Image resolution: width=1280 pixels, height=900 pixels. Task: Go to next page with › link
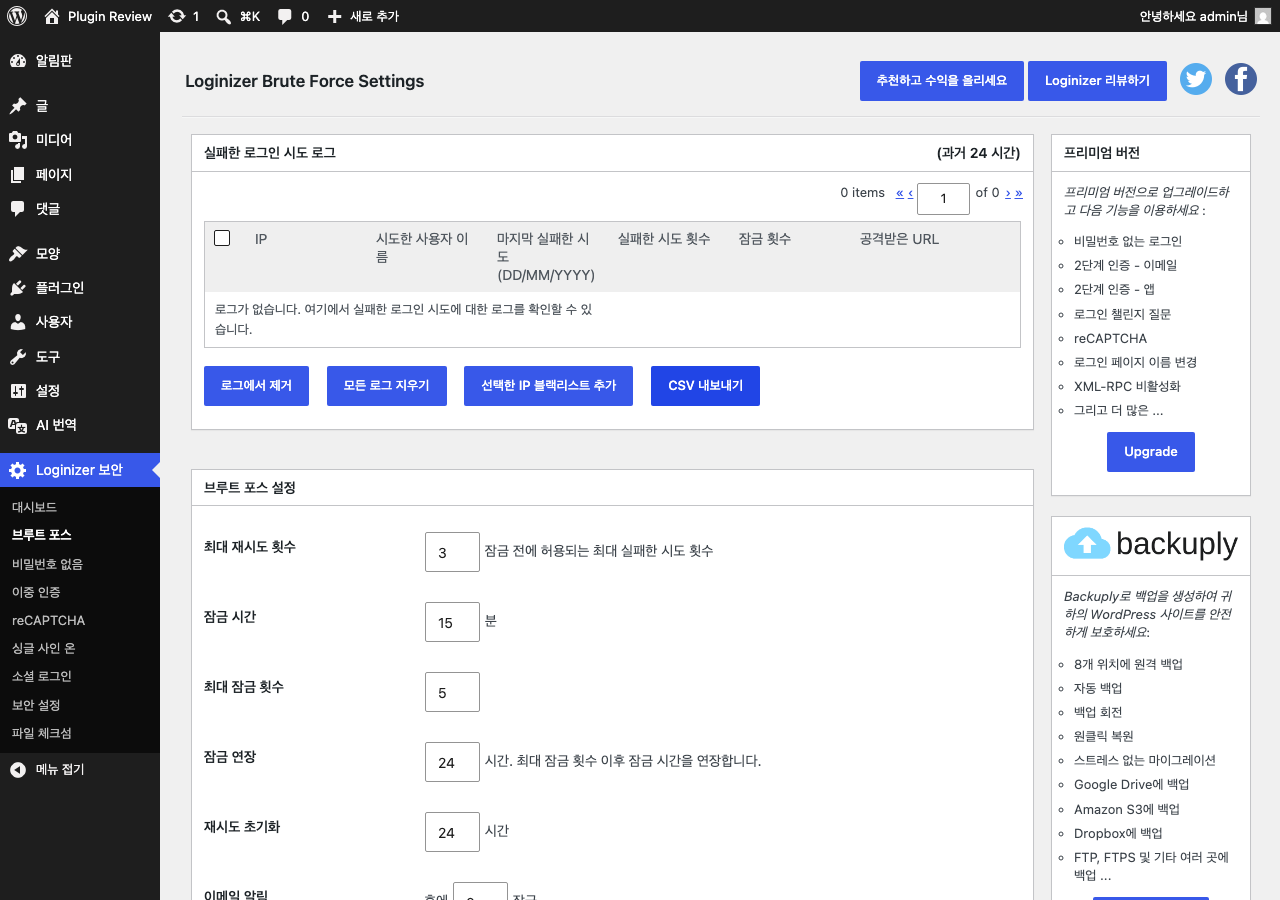point(1008,193)
